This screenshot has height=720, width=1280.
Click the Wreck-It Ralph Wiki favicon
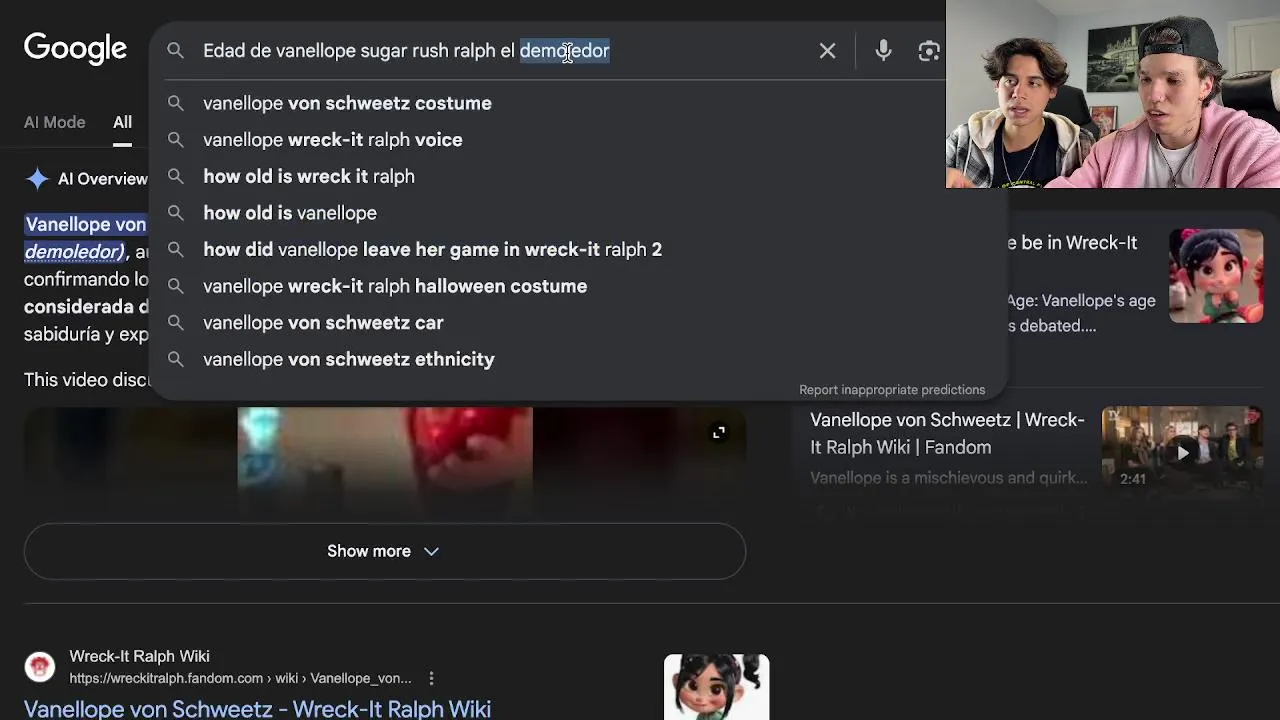coord(40,667)
